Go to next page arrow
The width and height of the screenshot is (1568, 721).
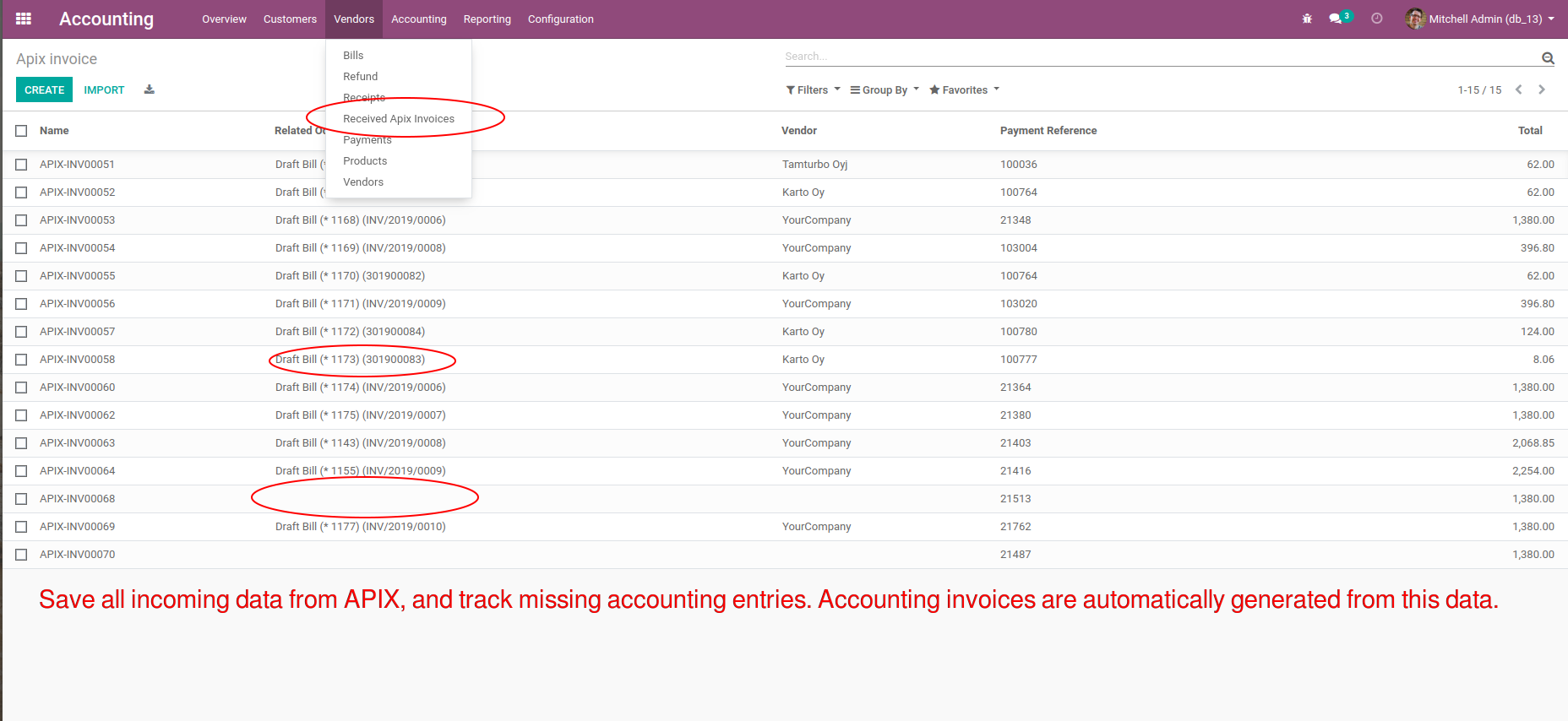point(1542,89)
